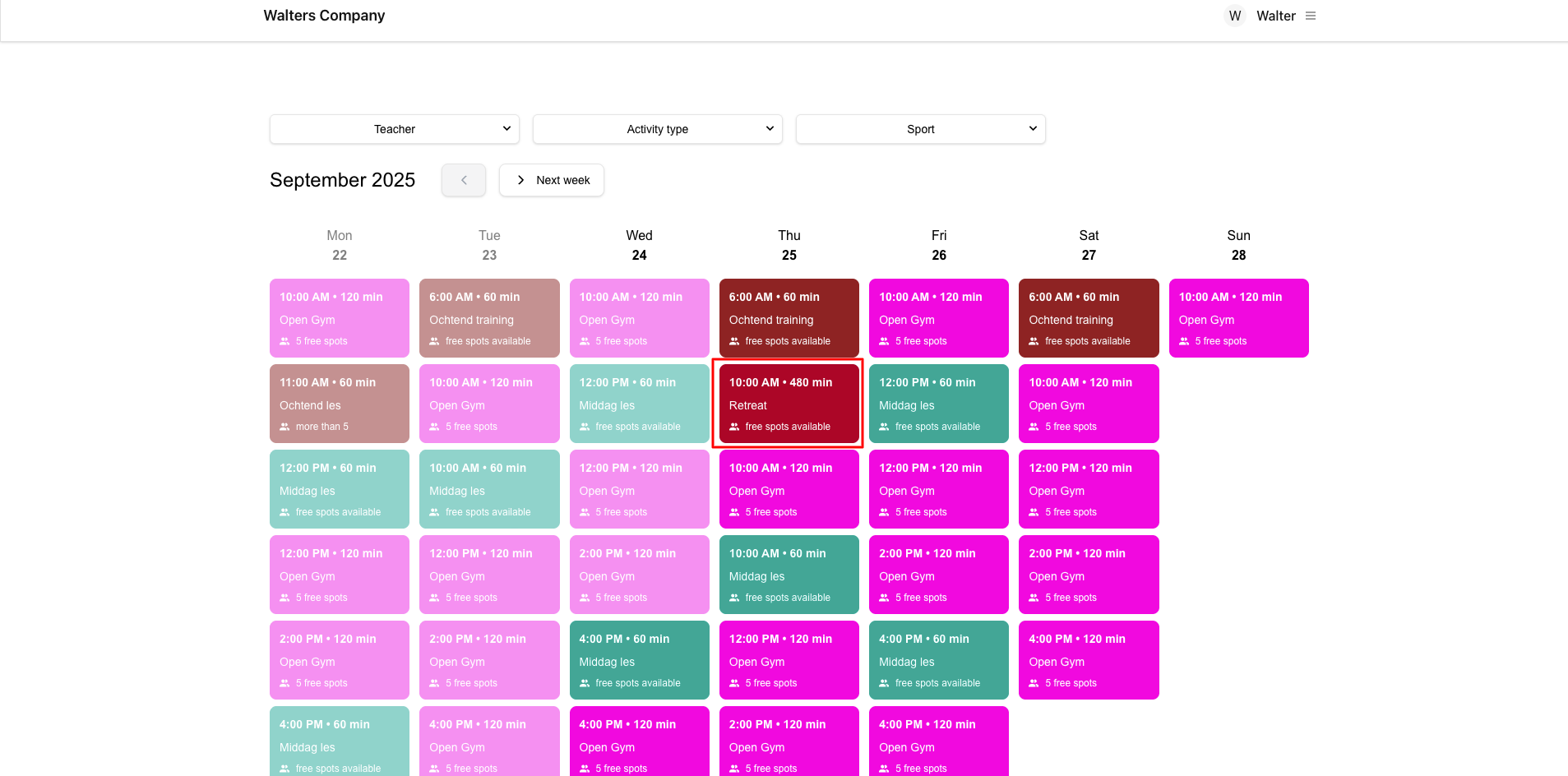Click the people icon on Monday's Ochtend les card

tap(284, 427)
